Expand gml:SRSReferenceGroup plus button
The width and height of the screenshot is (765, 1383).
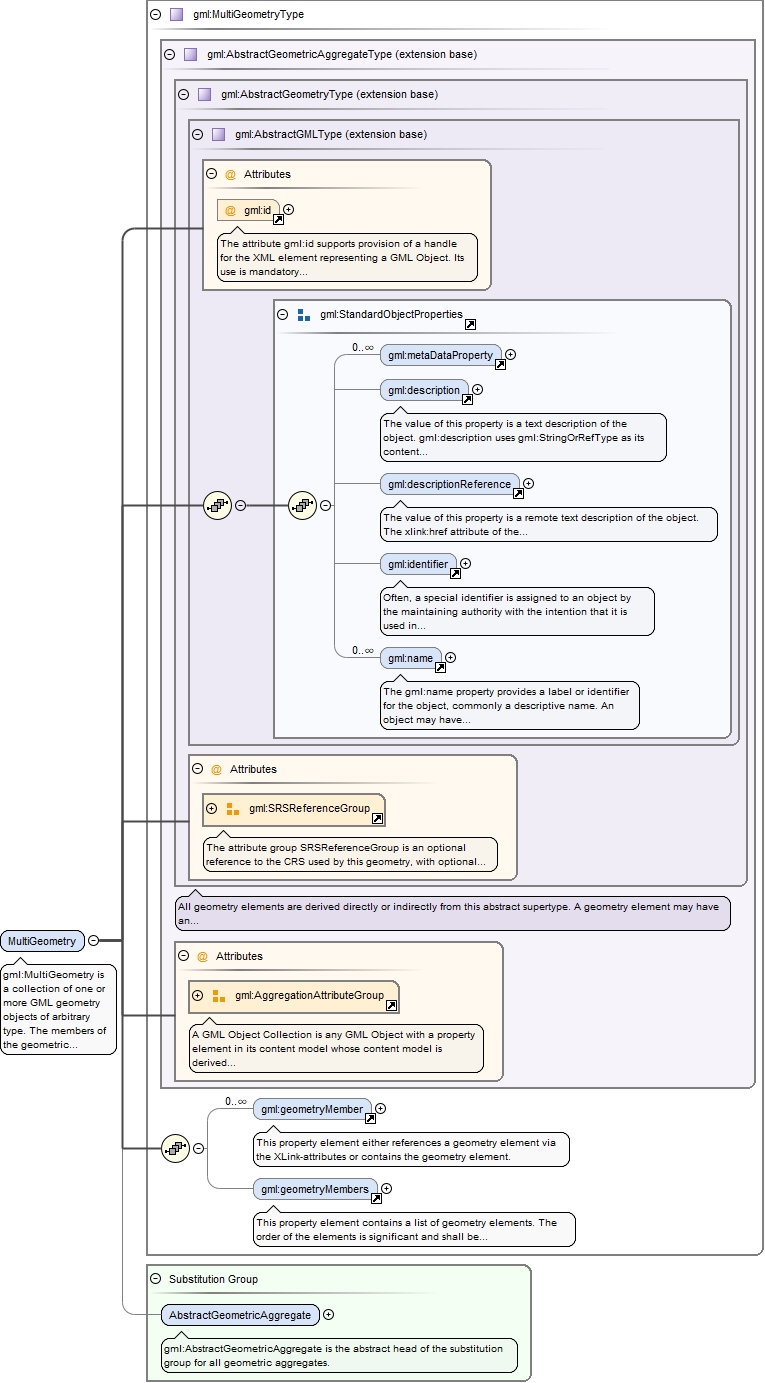tap(211, 808)
